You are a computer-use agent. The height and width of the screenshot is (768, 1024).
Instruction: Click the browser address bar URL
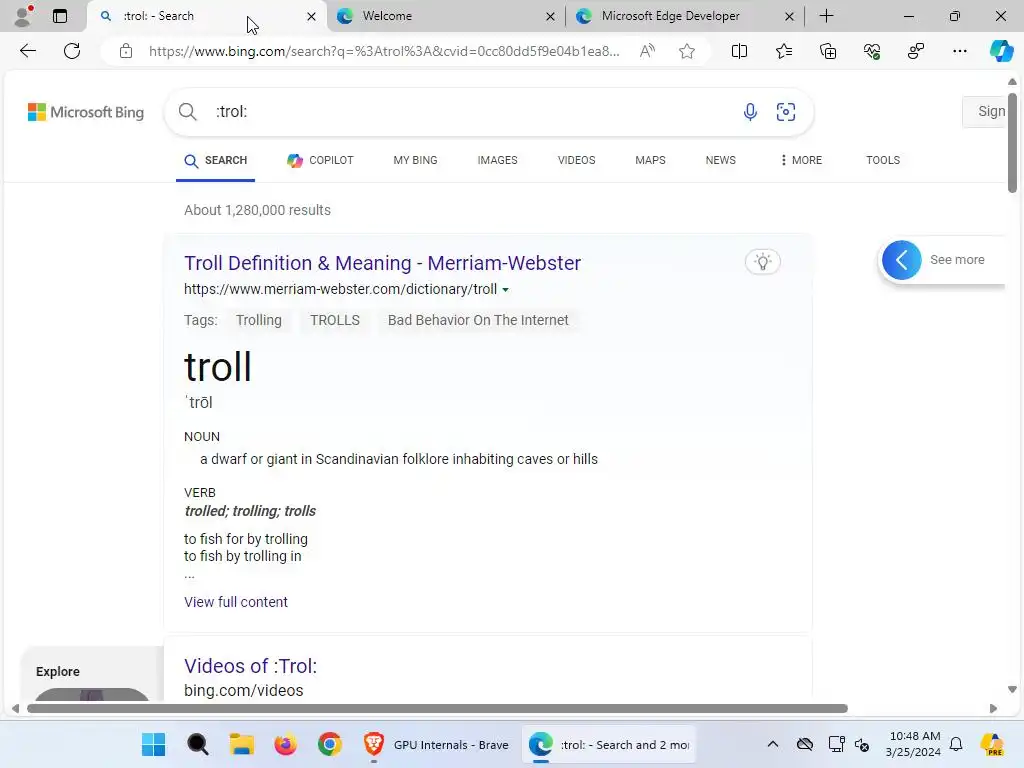tap(383, 51)
